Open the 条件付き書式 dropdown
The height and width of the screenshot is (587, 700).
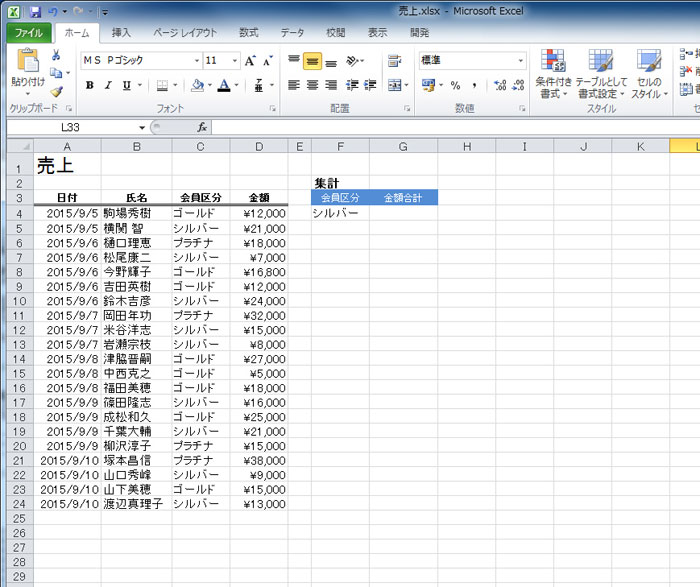point(553,75)
